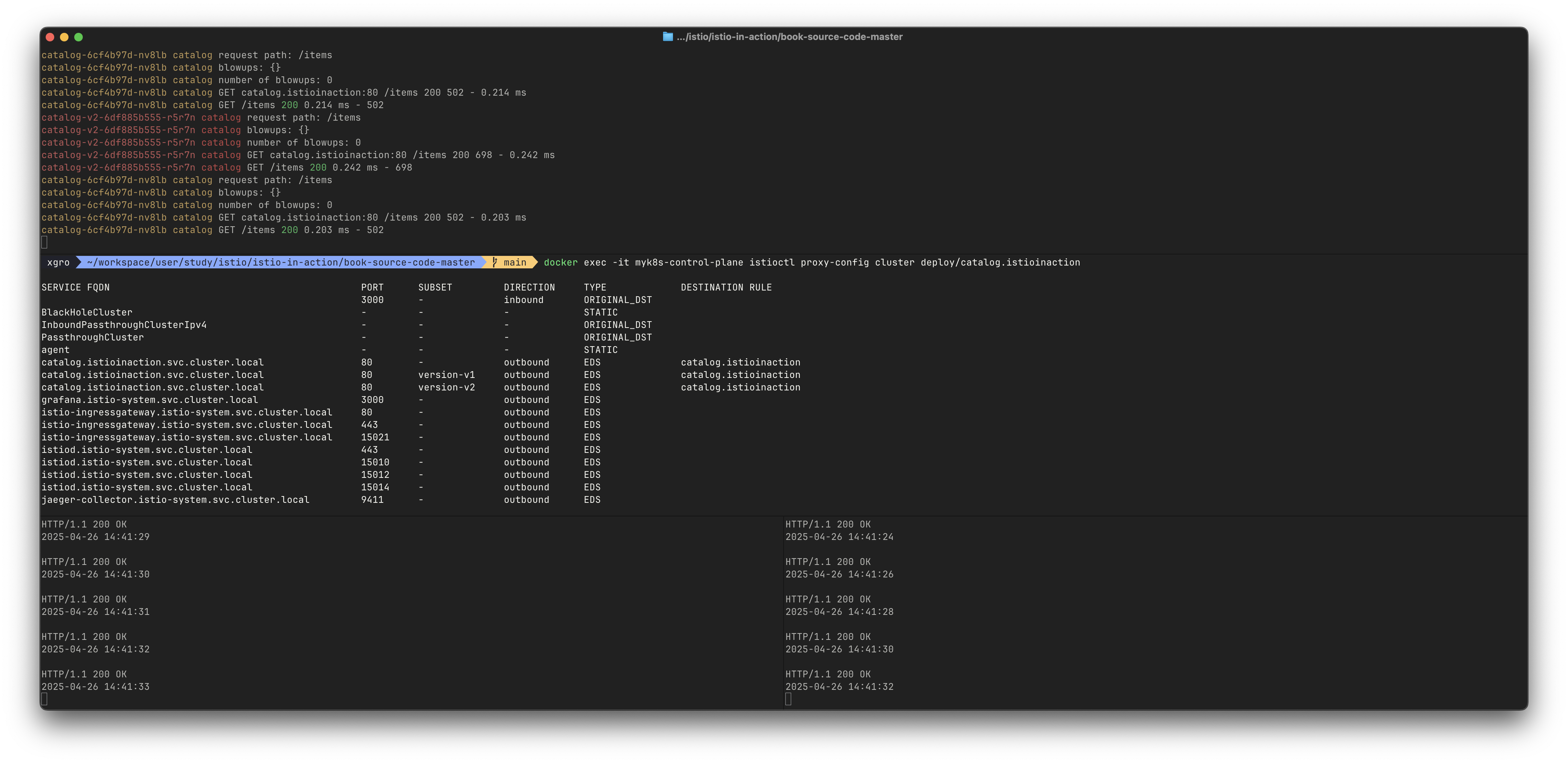Click the cursor in the bottom-right pane
1568x763 pixels.
click(x=788, y=699)
